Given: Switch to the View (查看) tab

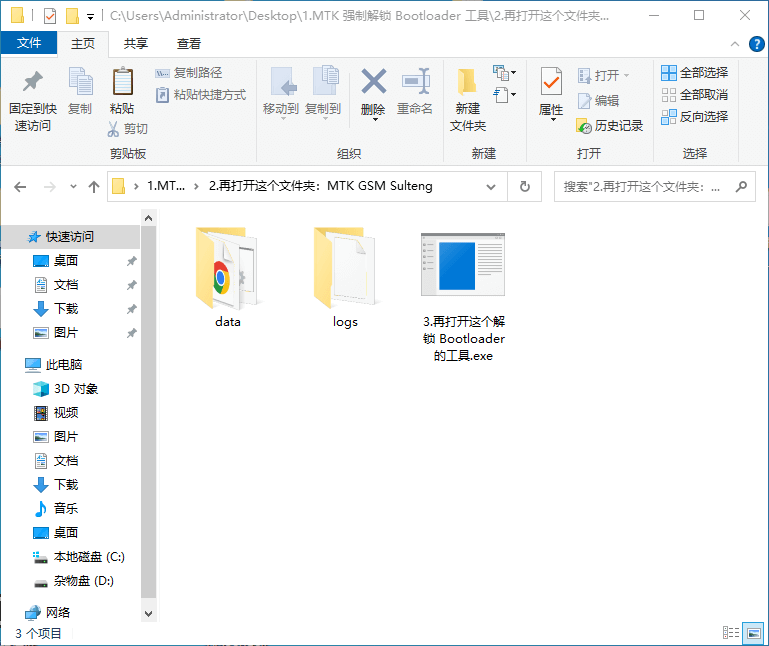Looking at the screenshot, I should [x=189, y=43].
